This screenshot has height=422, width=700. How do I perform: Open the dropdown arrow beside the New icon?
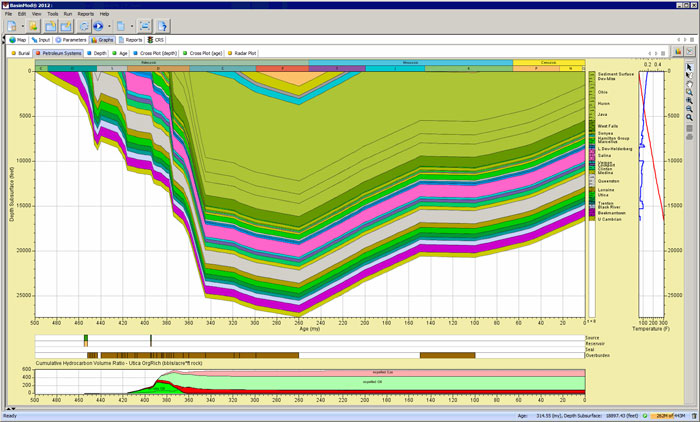[22, 26]
